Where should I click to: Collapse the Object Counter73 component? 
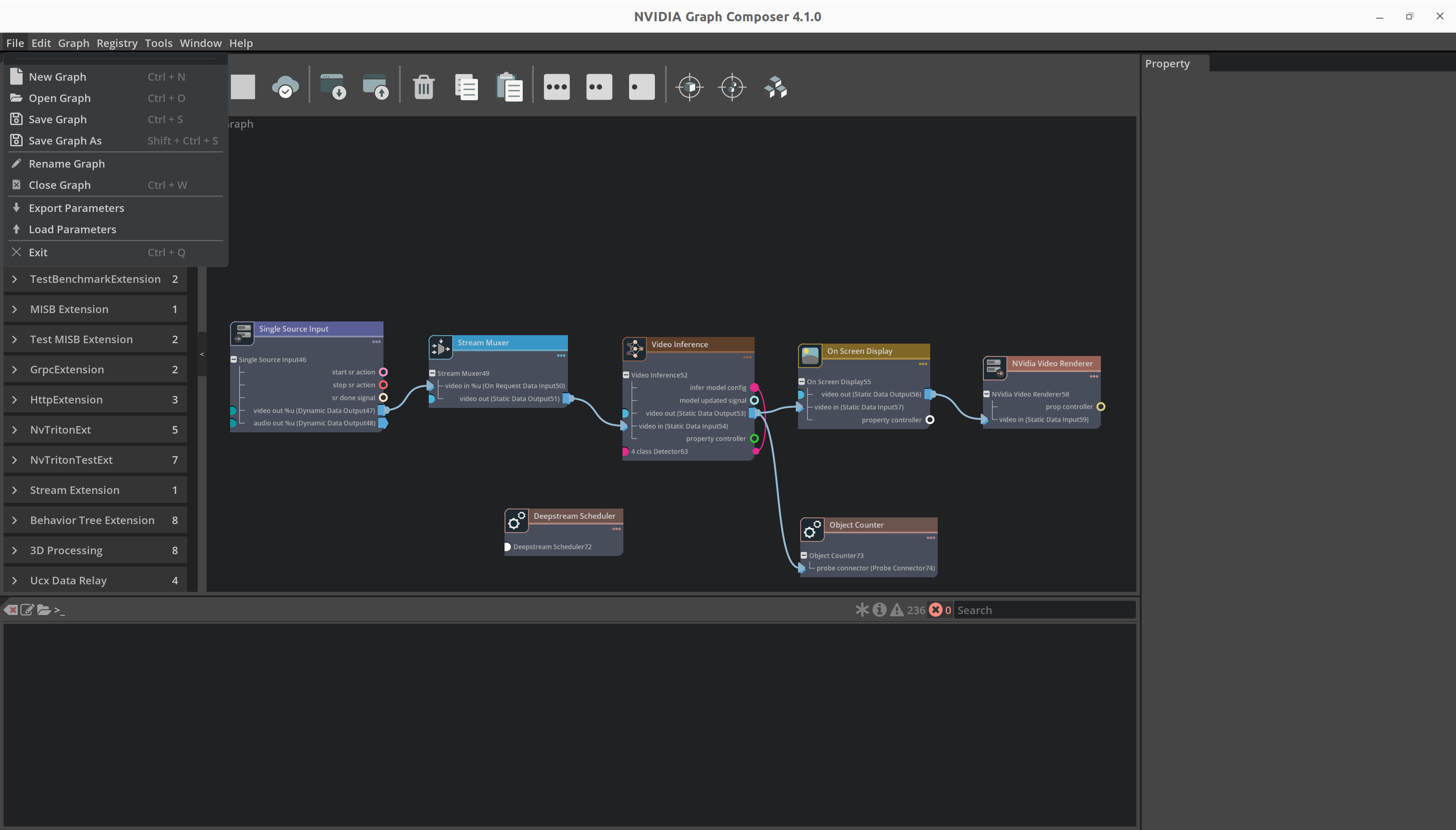point(803,556)
